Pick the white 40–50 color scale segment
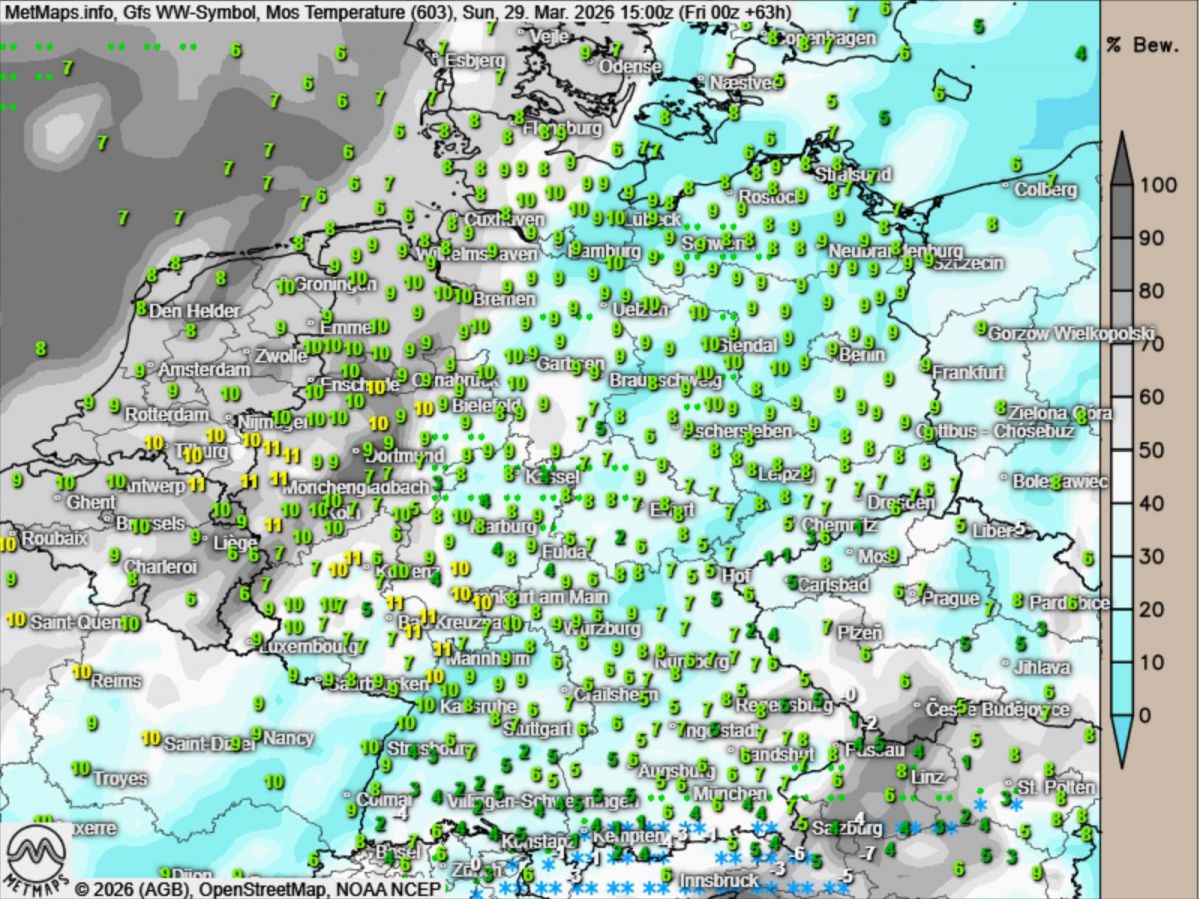 pyautogui.click(x=1121, y=476)
